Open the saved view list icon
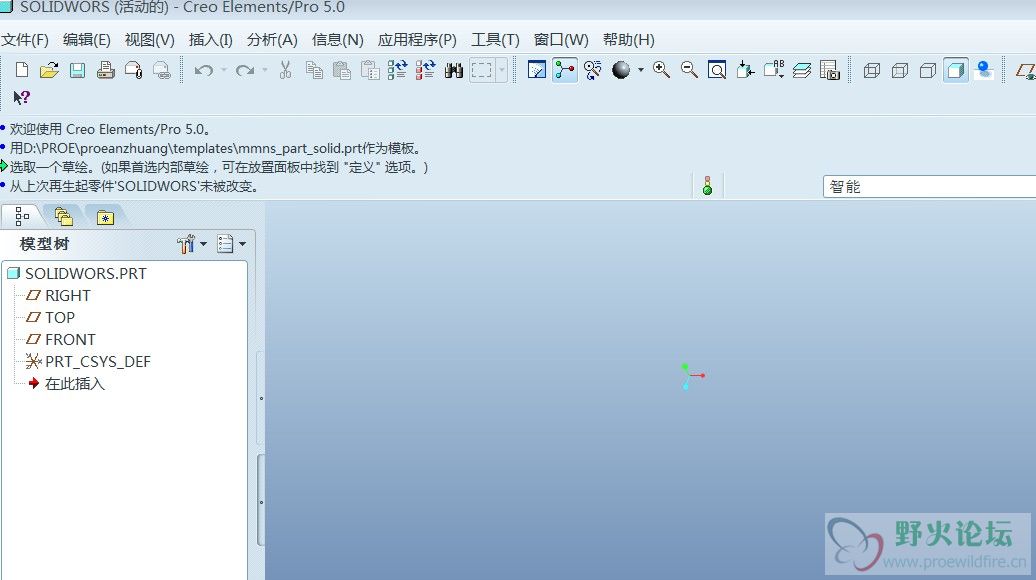 click(774, 70)
